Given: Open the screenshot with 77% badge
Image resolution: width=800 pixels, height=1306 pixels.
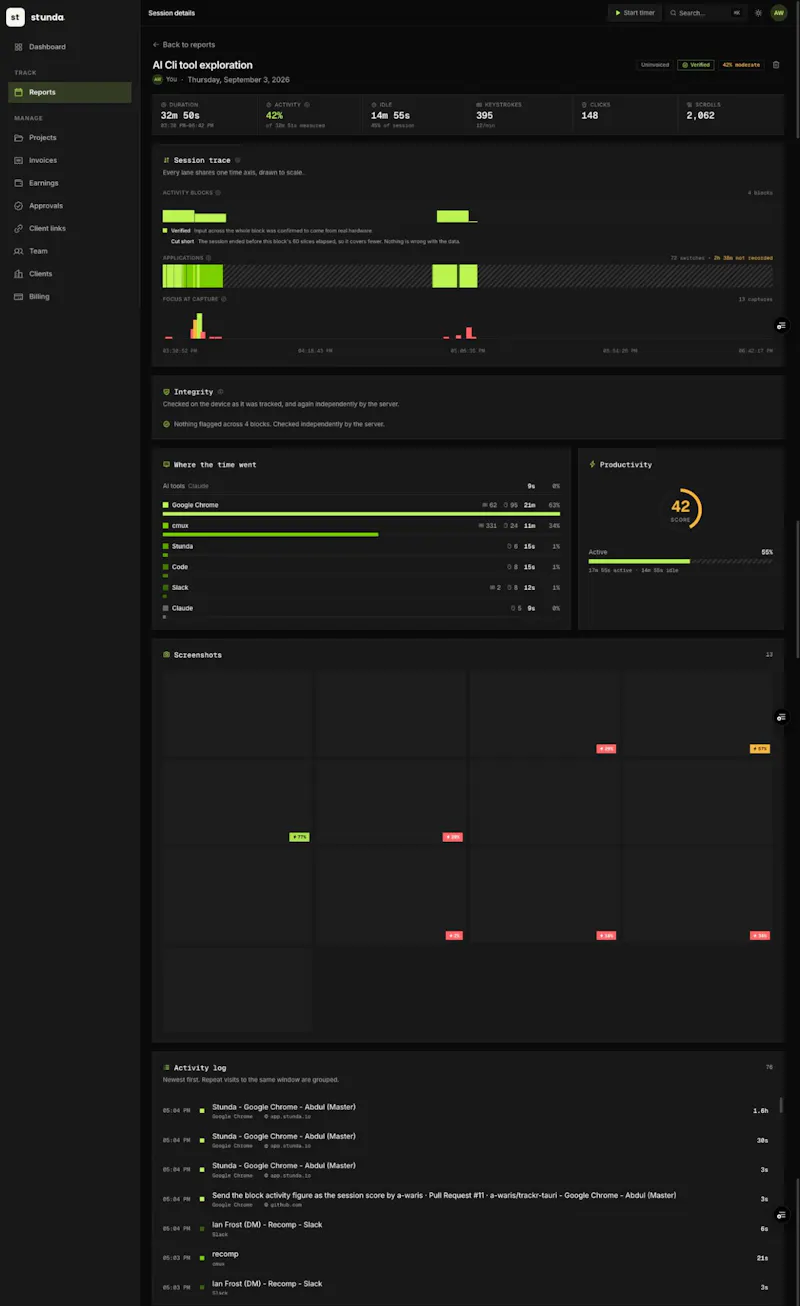Looking at the screenshot, I should [x=238, y=801].
